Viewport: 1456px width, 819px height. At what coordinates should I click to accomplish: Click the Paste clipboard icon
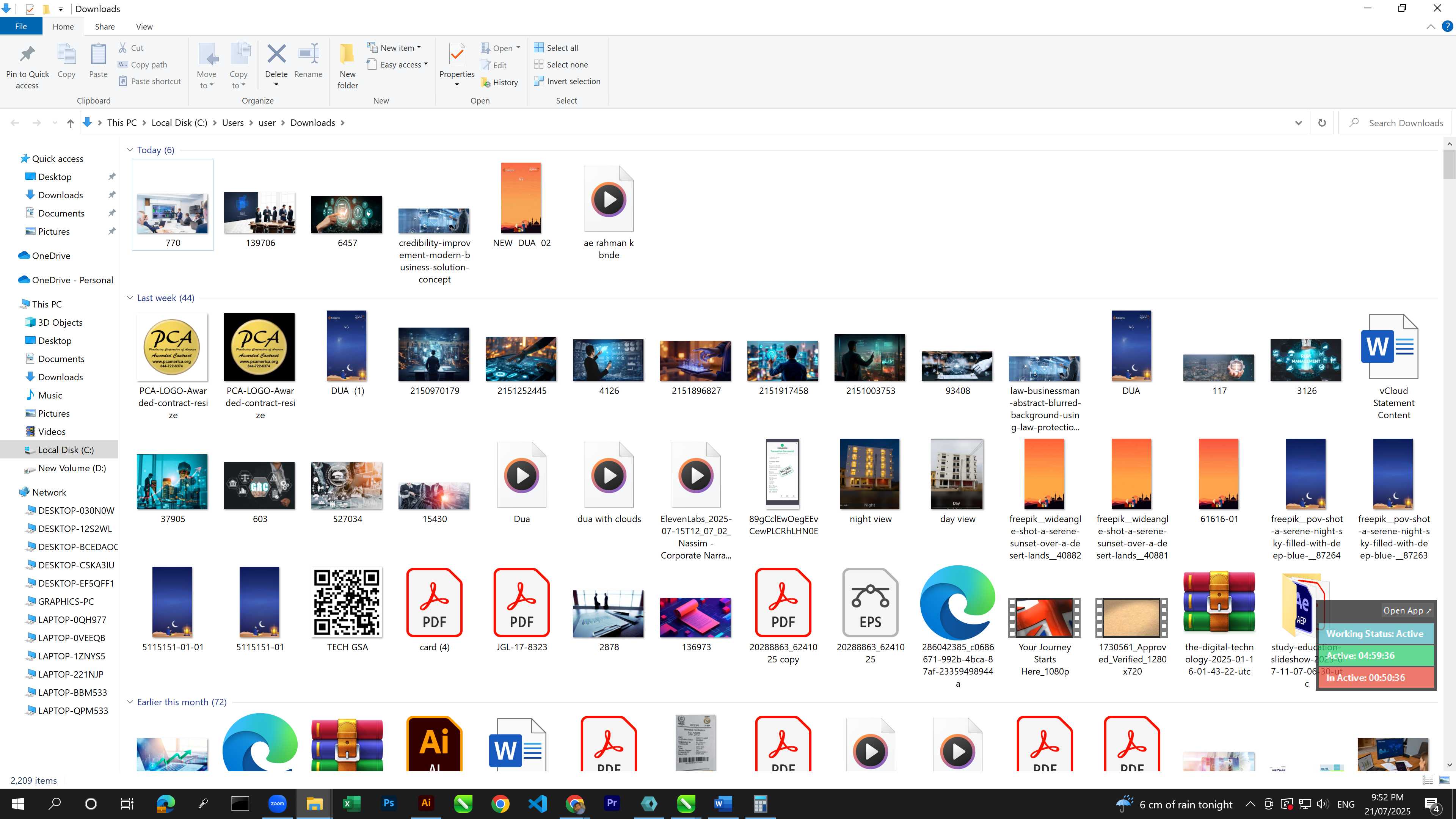point(98,55)
